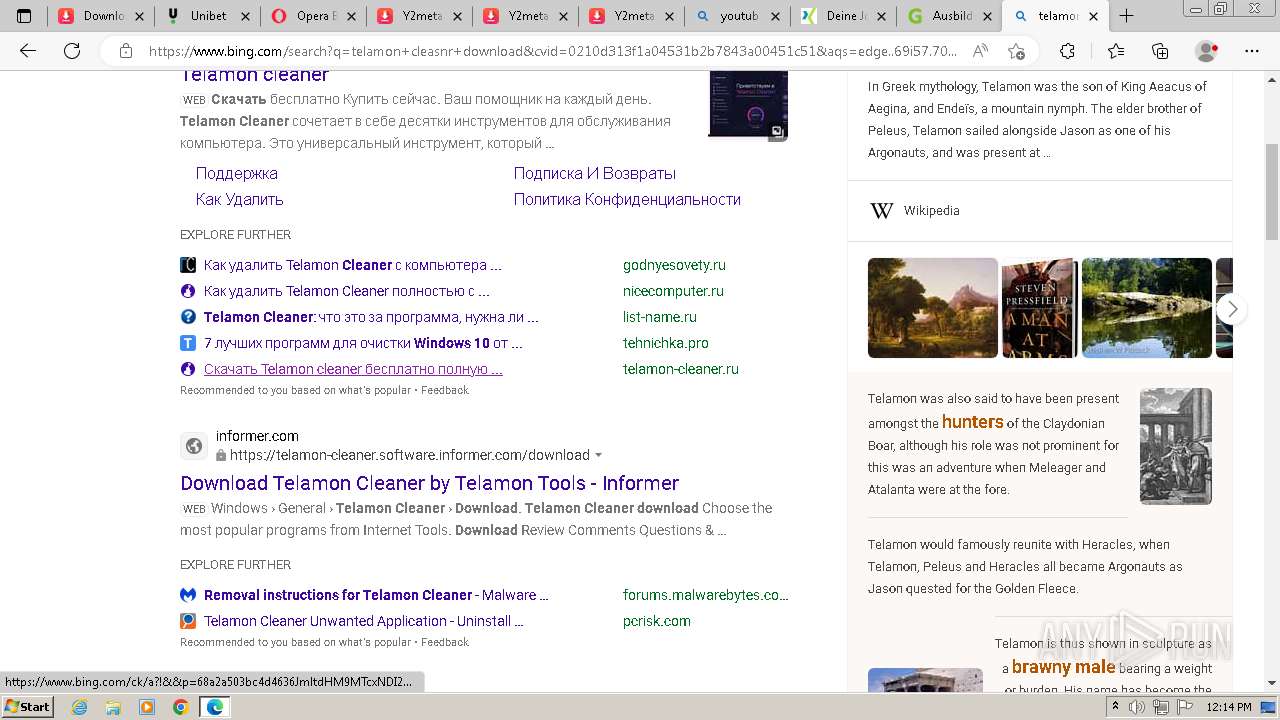Click the Malwarebytes favicon icon
This screenshot has width=1280, height=720.
[188, 595]
